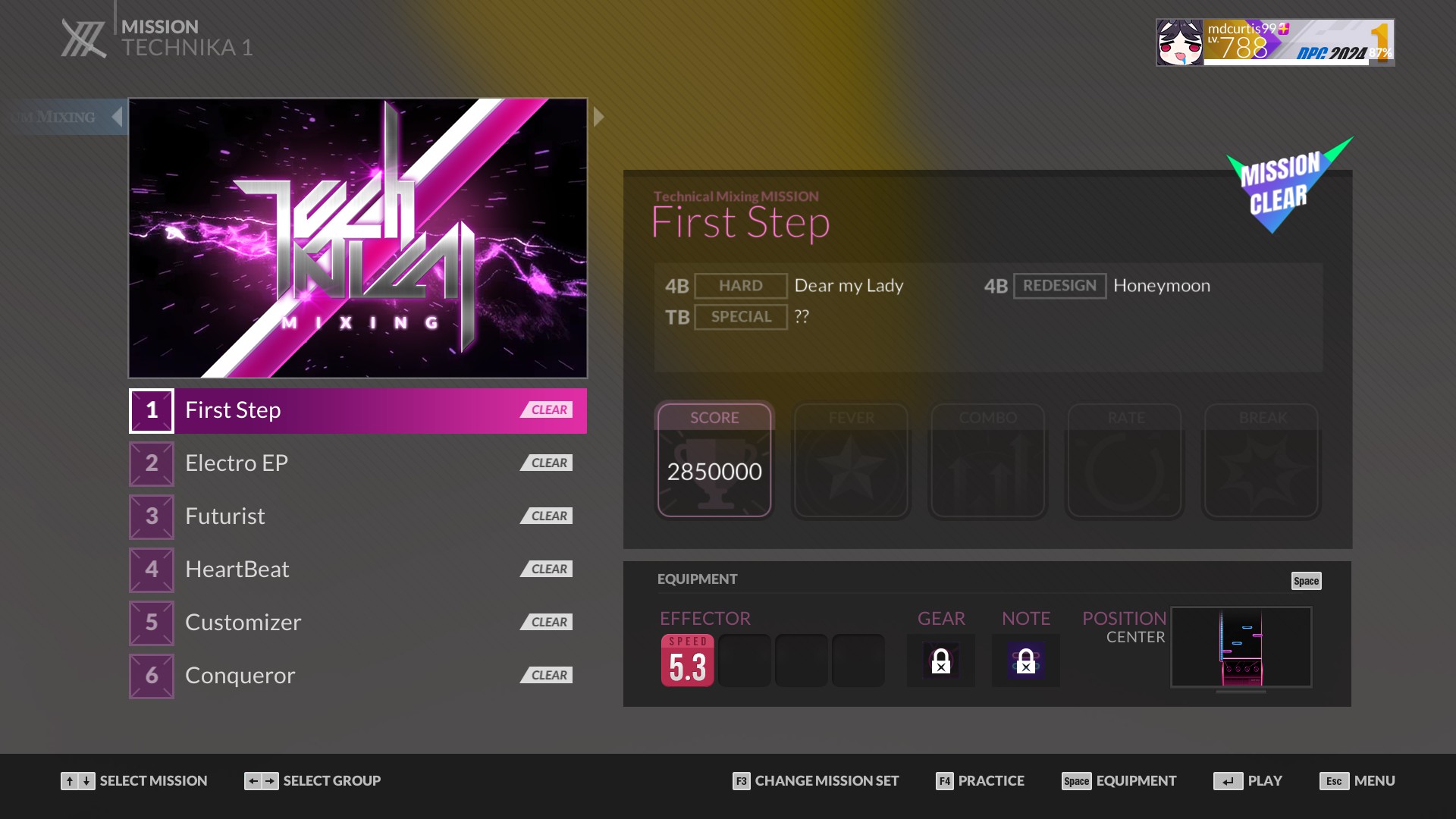Screen dimensions: 1456x819
Task: Select the HeartBeat mission
Action: coord(358,570)
